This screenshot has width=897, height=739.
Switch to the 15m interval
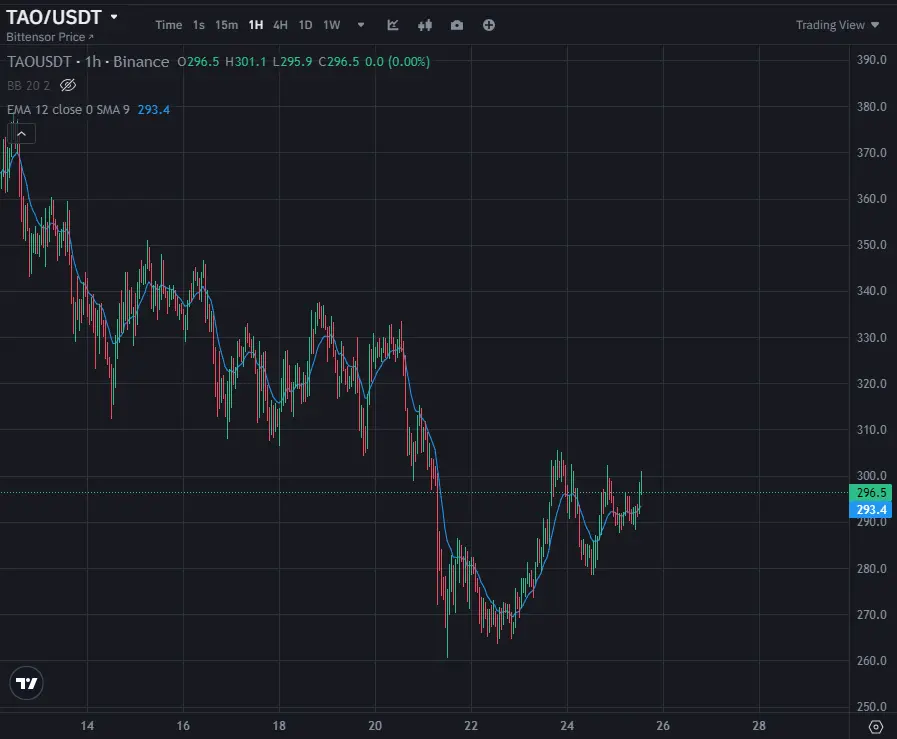(x=227, y=25)
